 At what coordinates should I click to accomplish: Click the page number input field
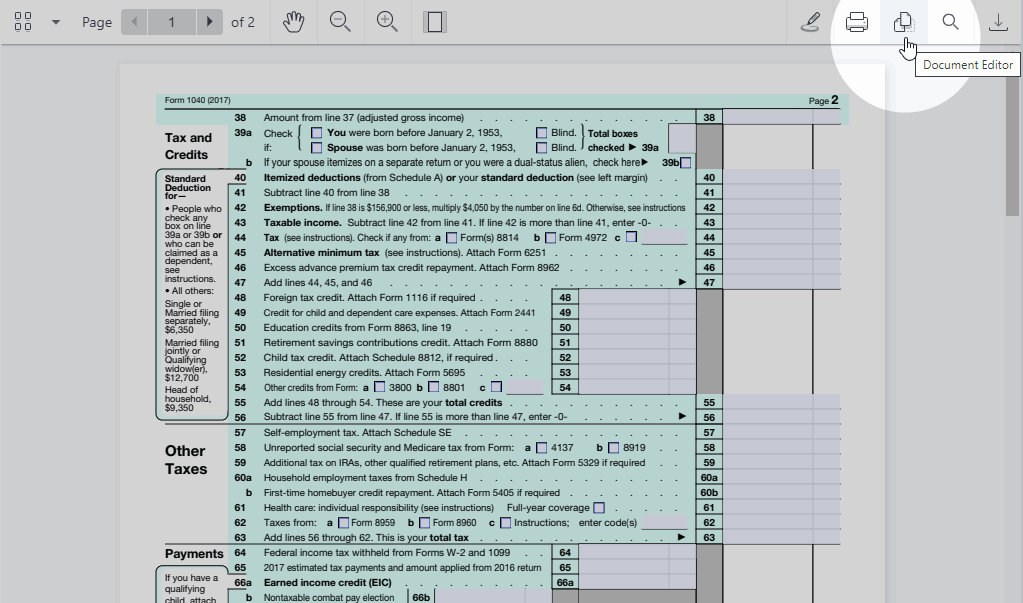(172, 22)
